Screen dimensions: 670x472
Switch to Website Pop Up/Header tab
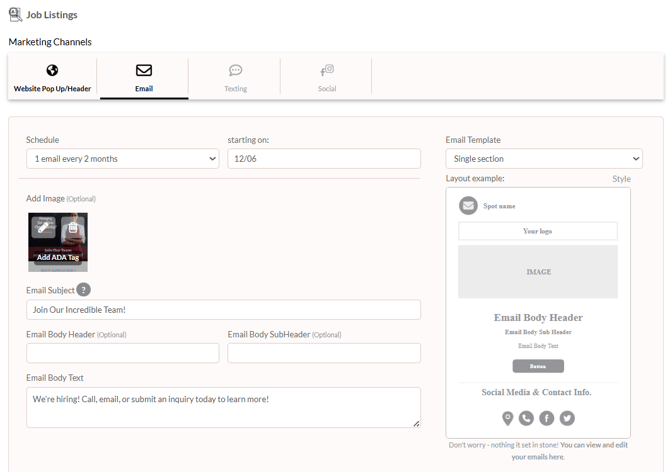point(52,77)
